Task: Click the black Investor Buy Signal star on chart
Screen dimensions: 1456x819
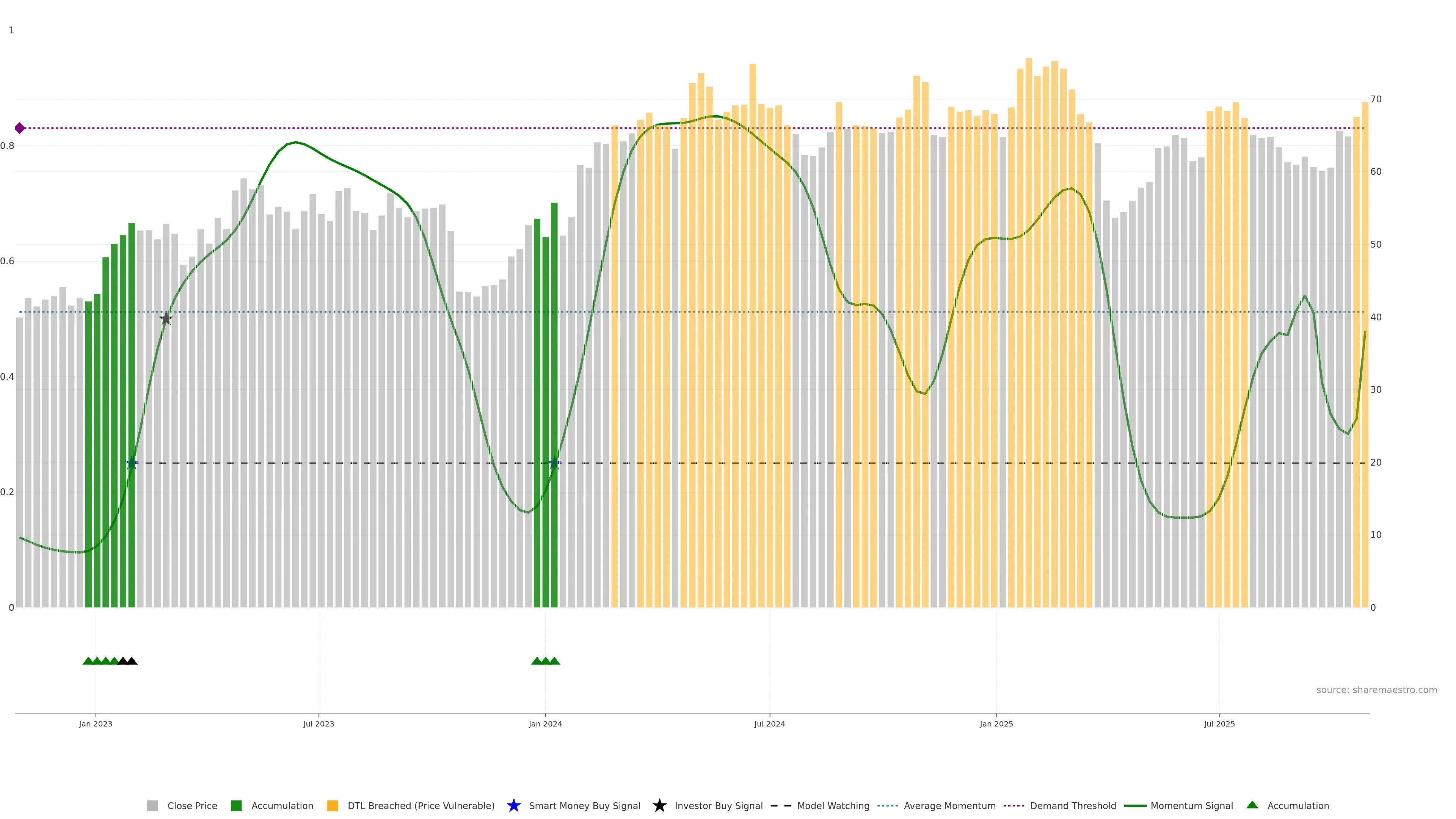Action: tap(166, 319)
